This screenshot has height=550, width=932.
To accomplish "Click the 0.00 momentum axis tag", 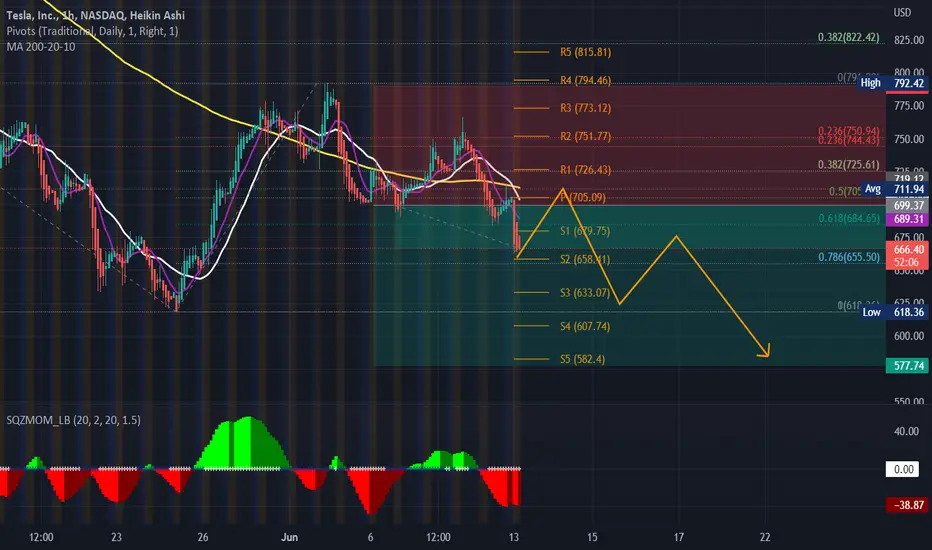I will tap(903, 469).
